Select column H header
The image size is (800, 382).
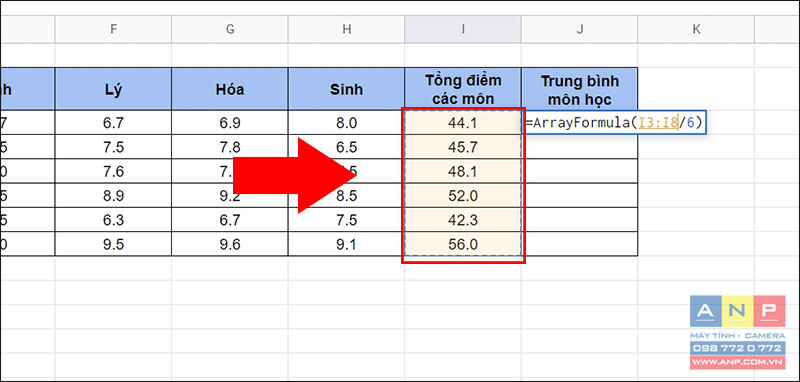click(346, 29)
